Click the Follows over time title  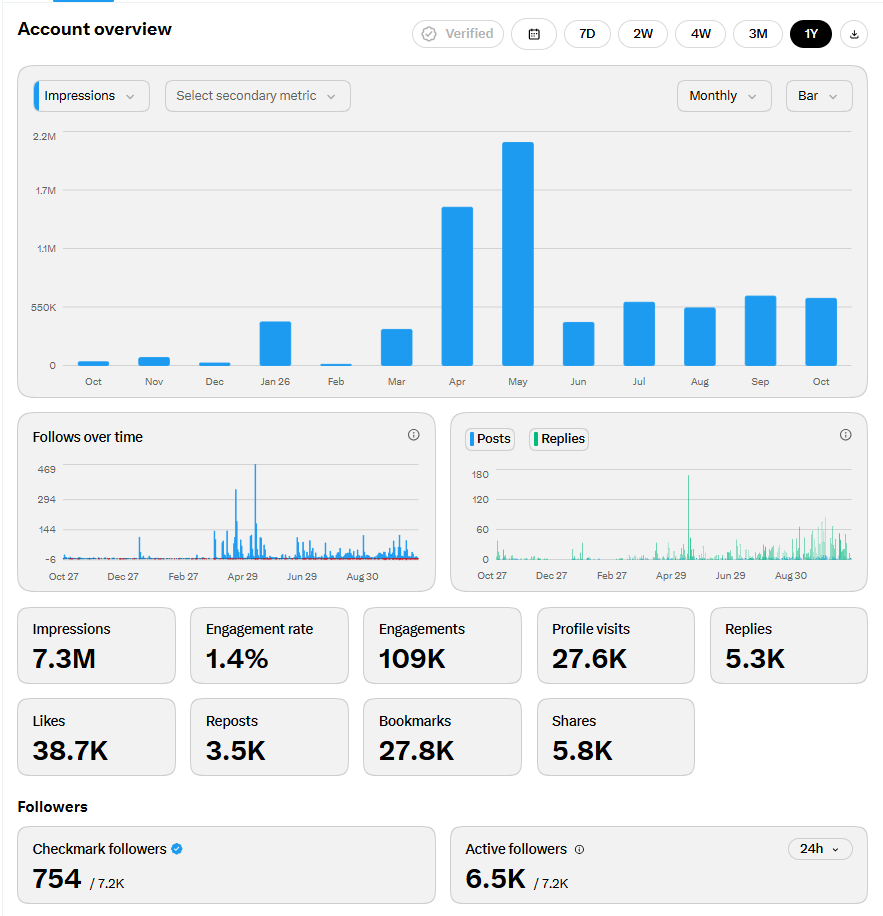[88, 437]
